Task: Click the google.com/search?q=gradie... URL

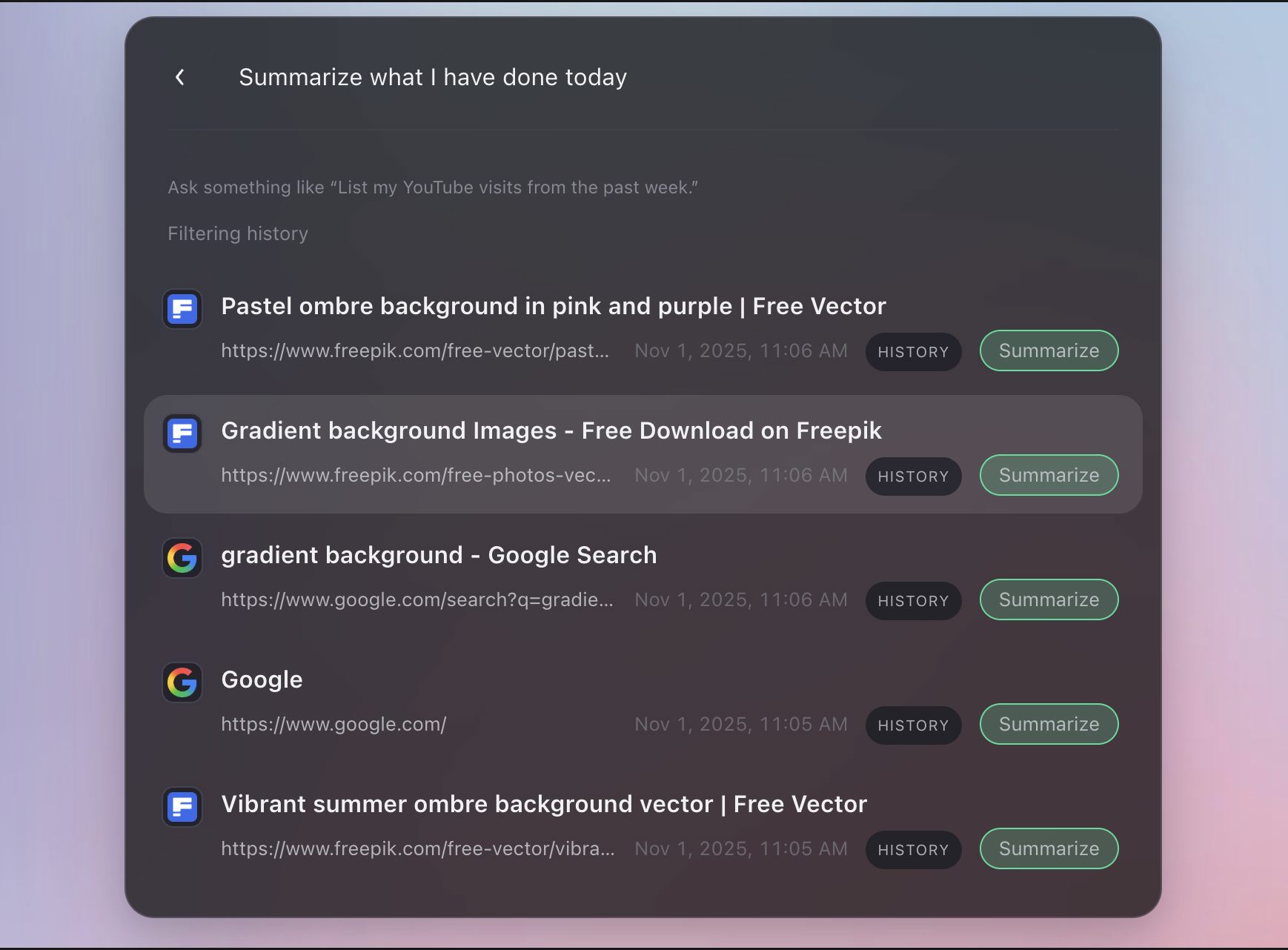Action: click(417, 599)
